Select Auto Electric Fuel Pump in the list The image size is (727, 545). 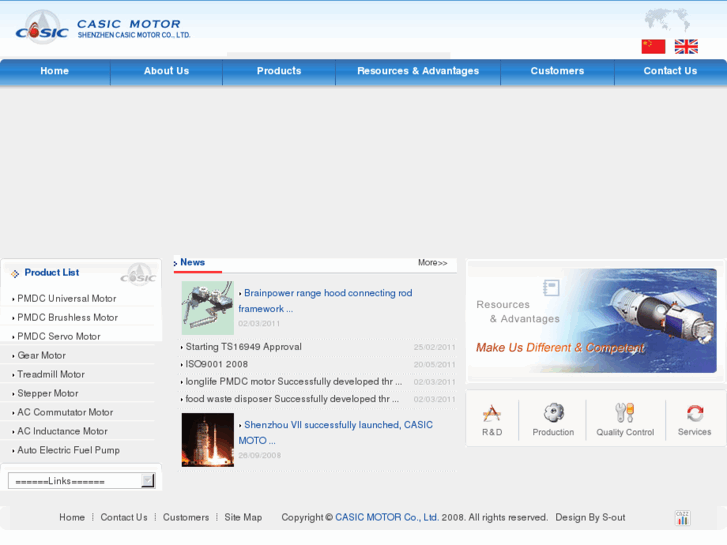pos(69,450)
